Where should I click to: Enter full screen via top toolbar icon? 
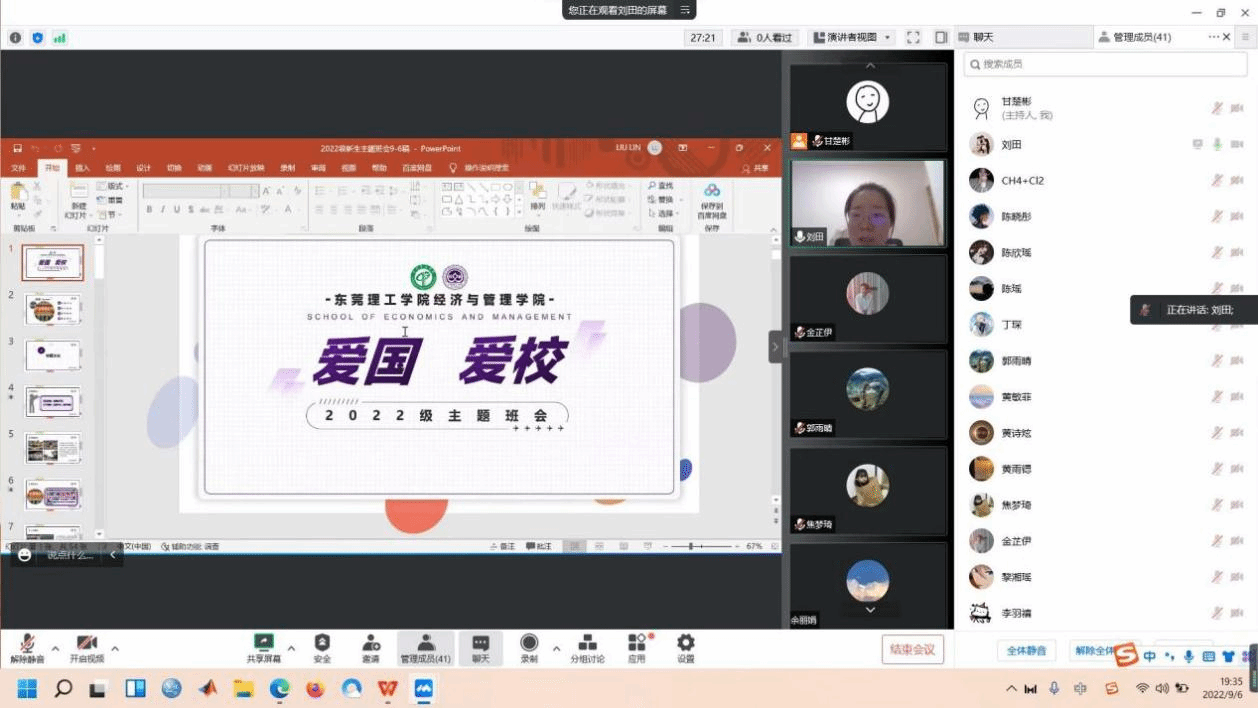click(x=913, y=37)
